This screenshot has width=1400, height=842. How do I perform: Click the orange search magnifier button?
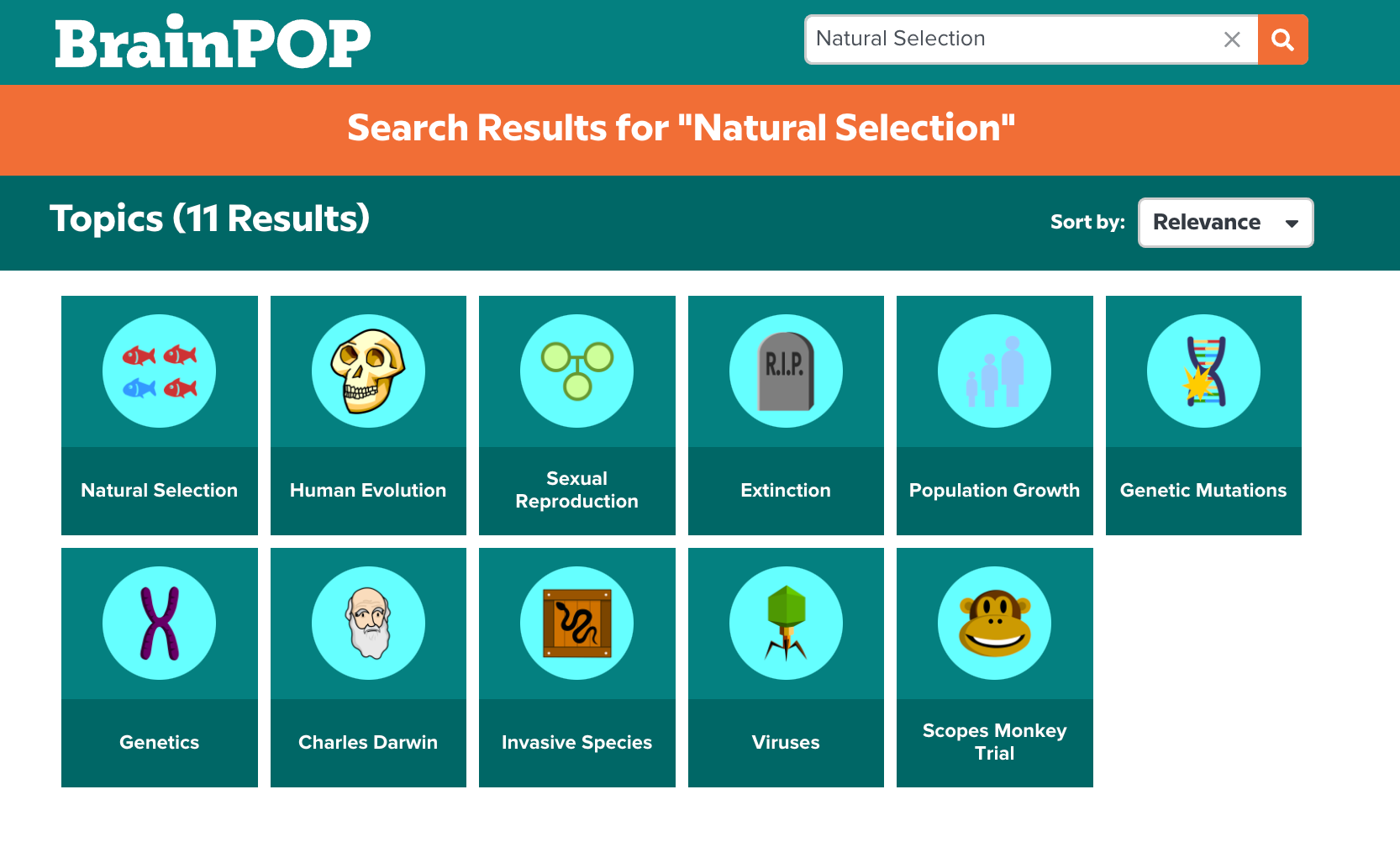[x=1282, y=39]
